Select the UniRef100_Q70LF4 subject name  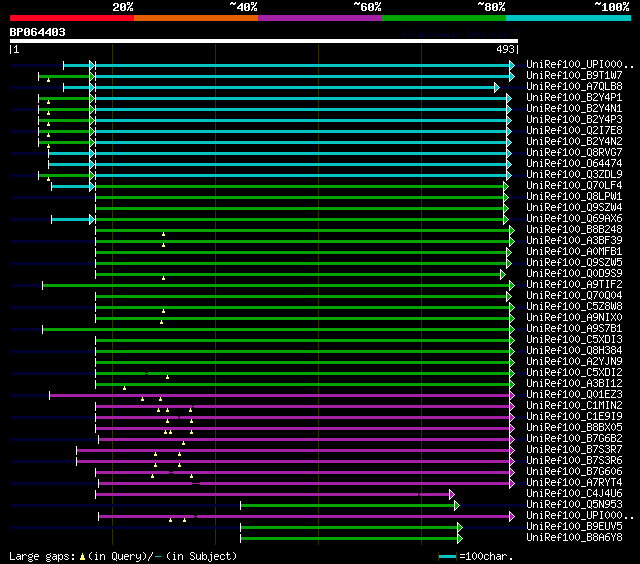pos(574,186)
